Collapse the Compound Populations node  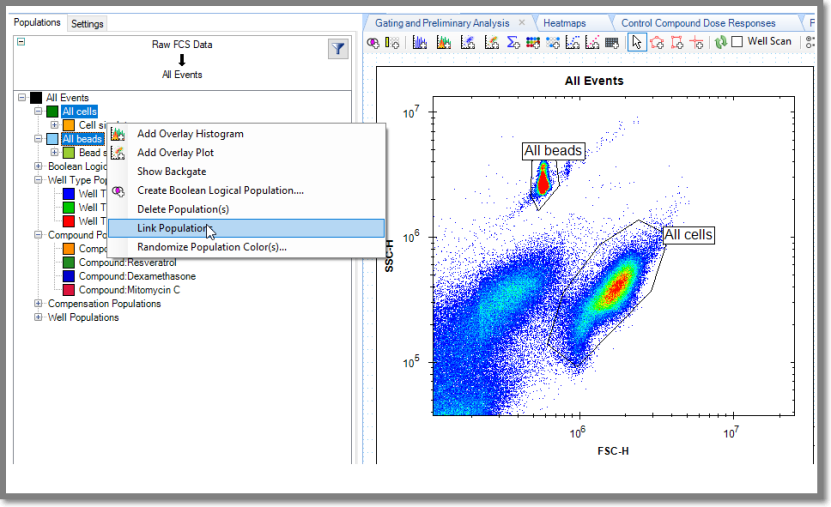pyautogui.click(x=38, y=235)
